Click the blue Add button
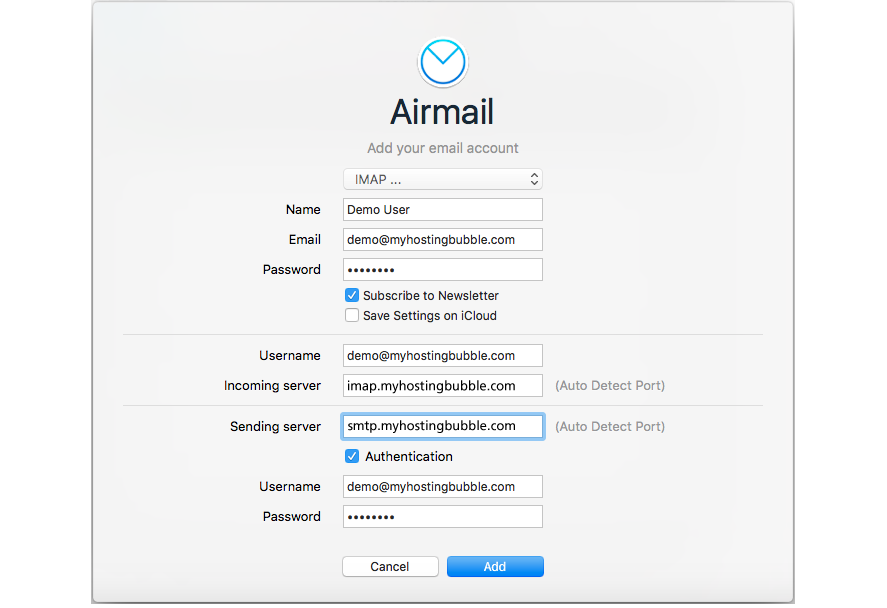Screen dimensions: 887x608 tap(496, 567)
